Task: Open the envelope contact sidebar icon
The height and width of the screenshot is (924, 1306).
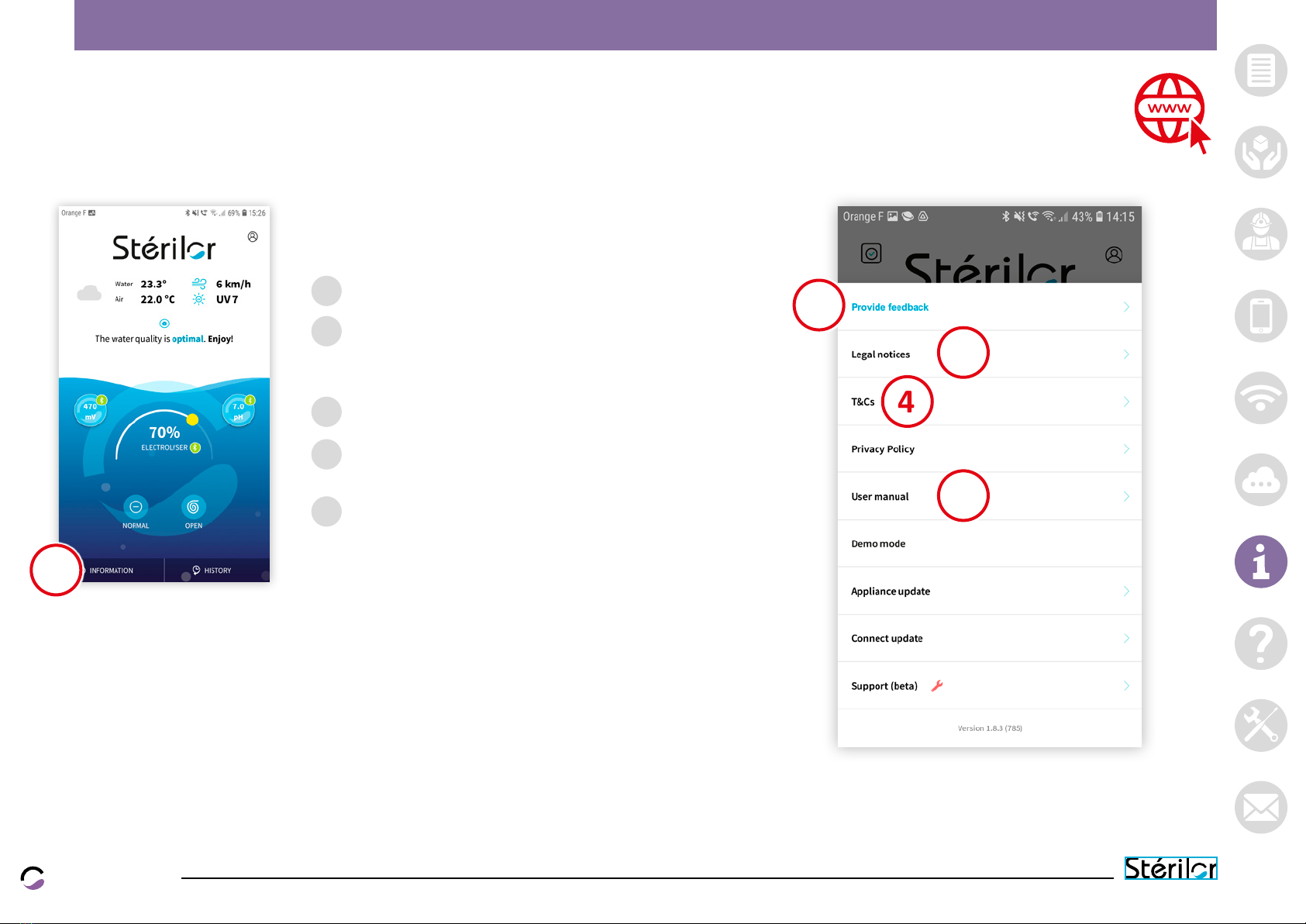Action: coord(1260,808)
